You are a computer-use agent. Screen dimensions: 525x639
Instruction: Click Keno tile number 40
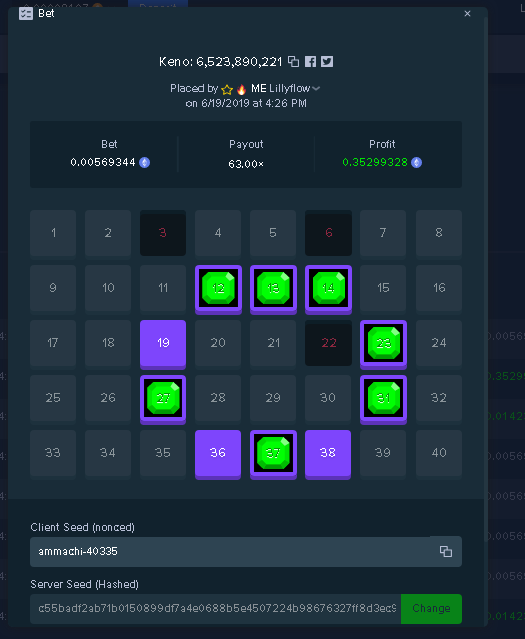439,453
